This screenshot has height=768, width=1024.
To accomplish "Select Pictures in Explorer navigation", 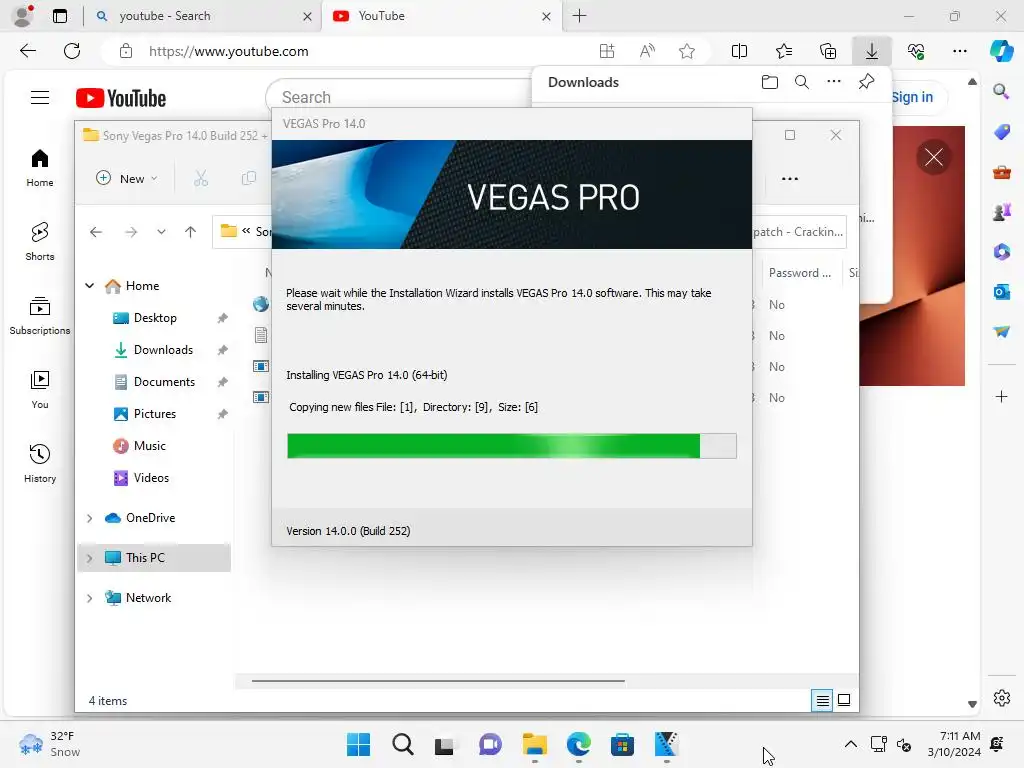I will 155,413.
